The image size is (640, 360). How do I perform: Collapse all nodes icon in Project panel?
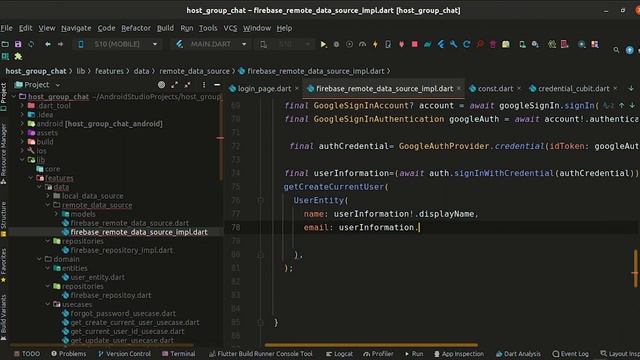point(187,85)
